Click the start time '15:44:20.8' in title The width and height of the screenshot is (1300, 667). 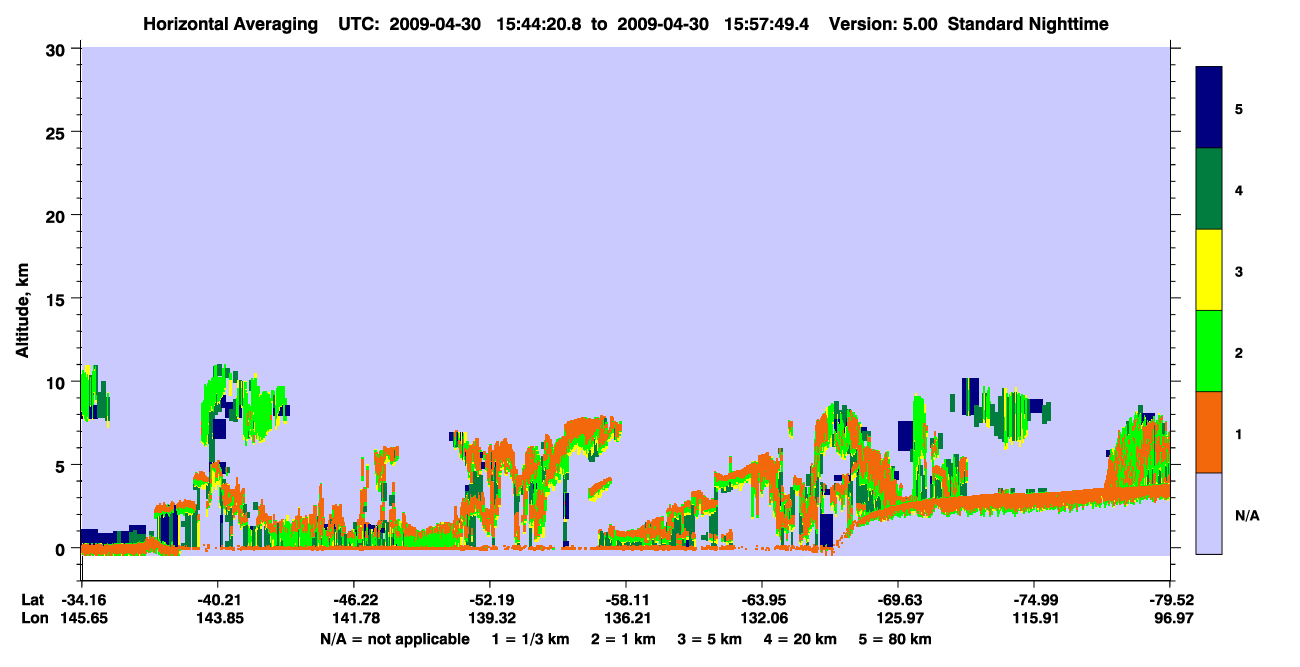click(538, 24)
